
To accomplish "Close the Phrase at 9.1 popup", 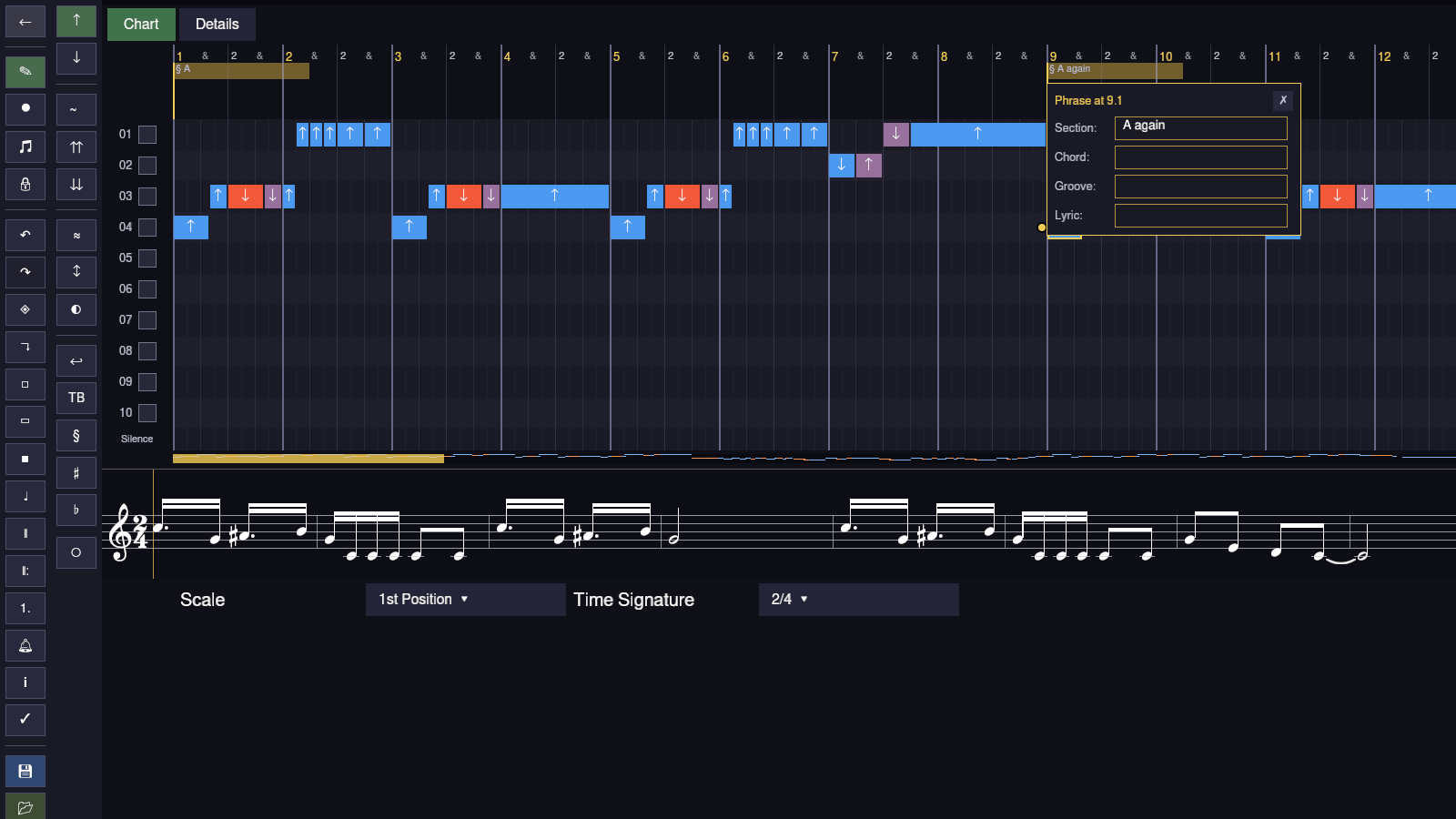I will 1283,100.
